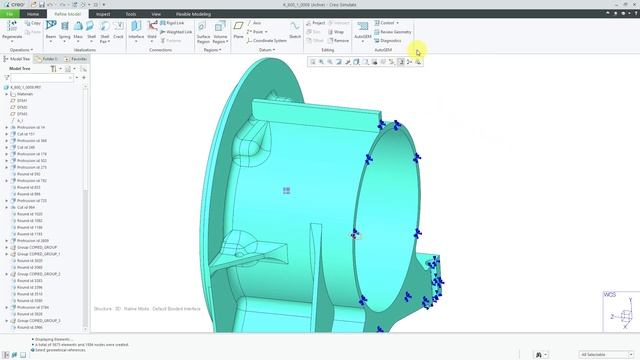Expand Group COPIED_GROUP_1 node
This screenshot has height=360, width=640.
point(7,254)
